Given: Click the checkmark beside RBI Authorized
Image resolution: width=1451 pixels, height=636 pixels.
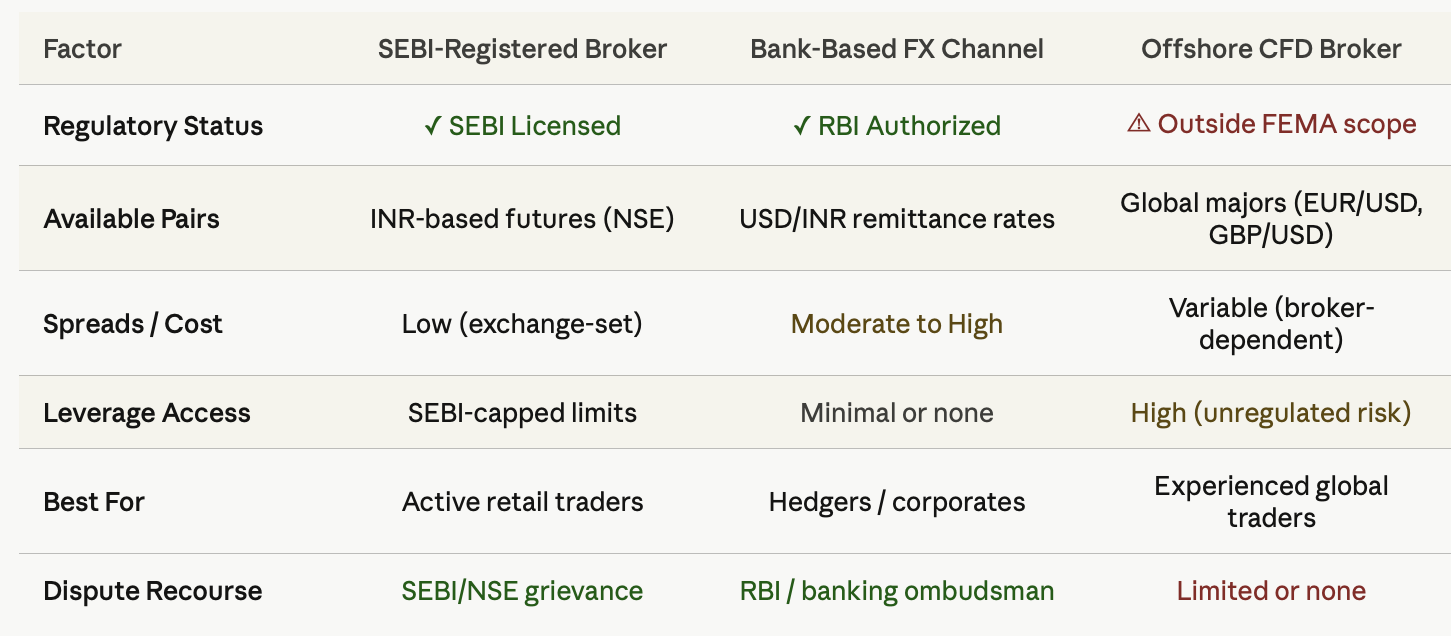Looking at the screenshot, I should click(800, 126).
